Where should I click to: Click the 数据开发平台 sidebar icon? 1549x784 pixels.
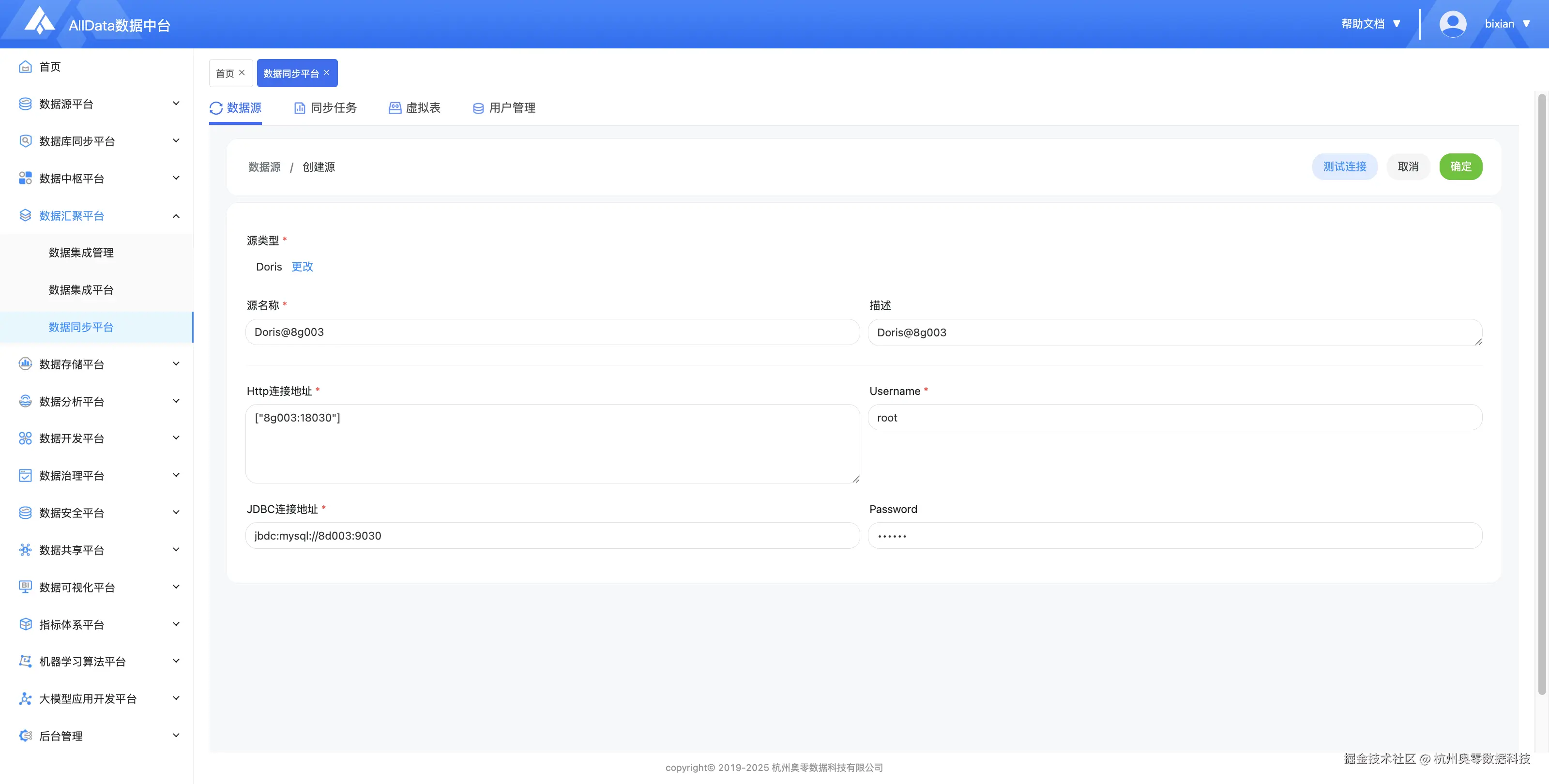tap(25, 438)
